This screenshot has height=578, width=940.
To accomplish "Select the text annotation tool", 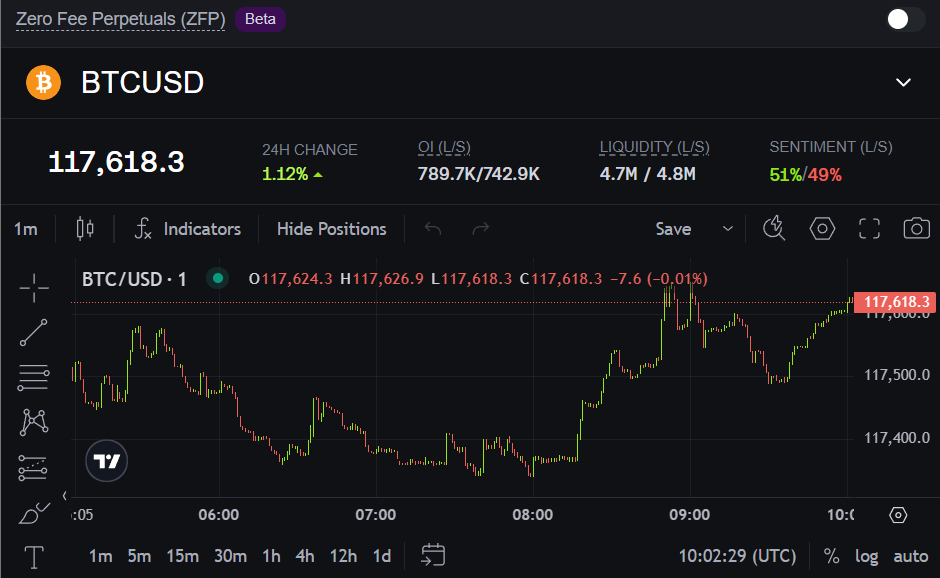I will pyautogui.click(x=34, y=557).
